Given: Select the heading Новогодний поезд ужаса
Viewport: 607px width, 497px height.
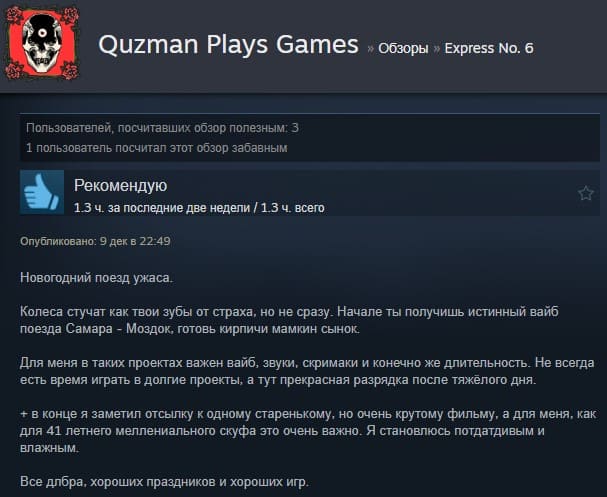Looking at the screenshot, I should coord(96,278).
